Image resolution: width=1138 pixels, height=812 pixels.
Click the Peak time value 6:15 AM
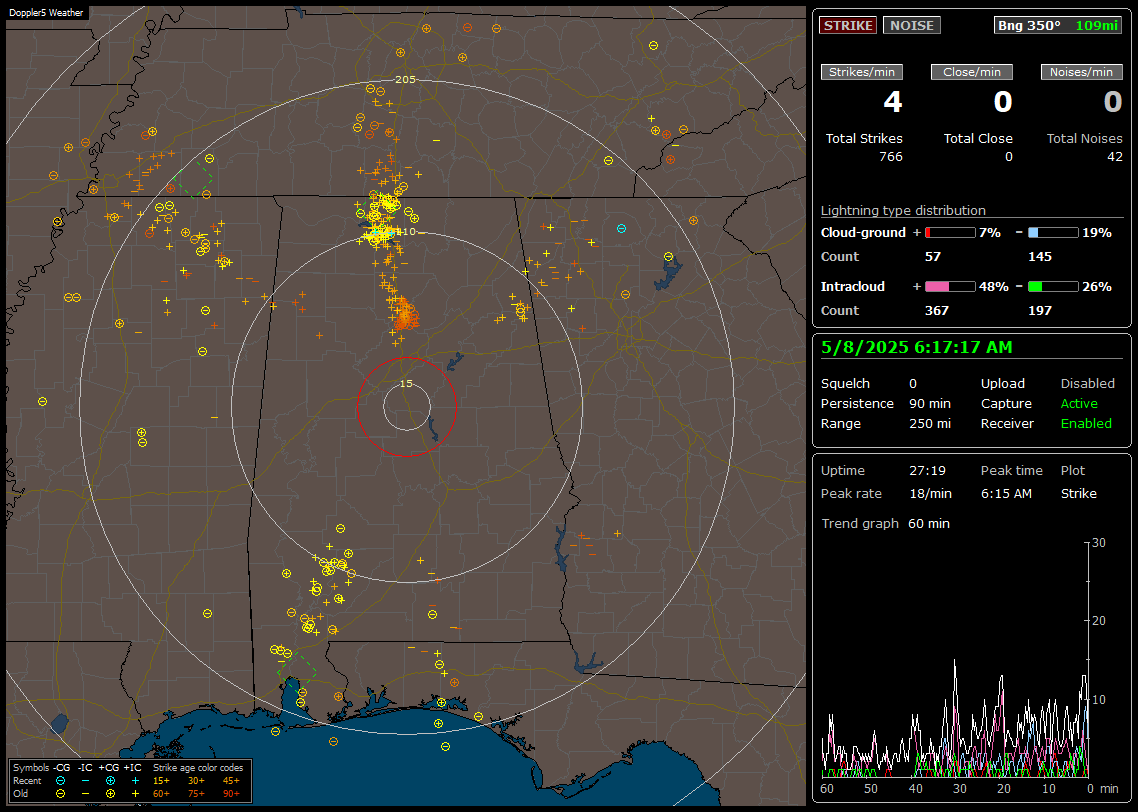point(1006,493)
